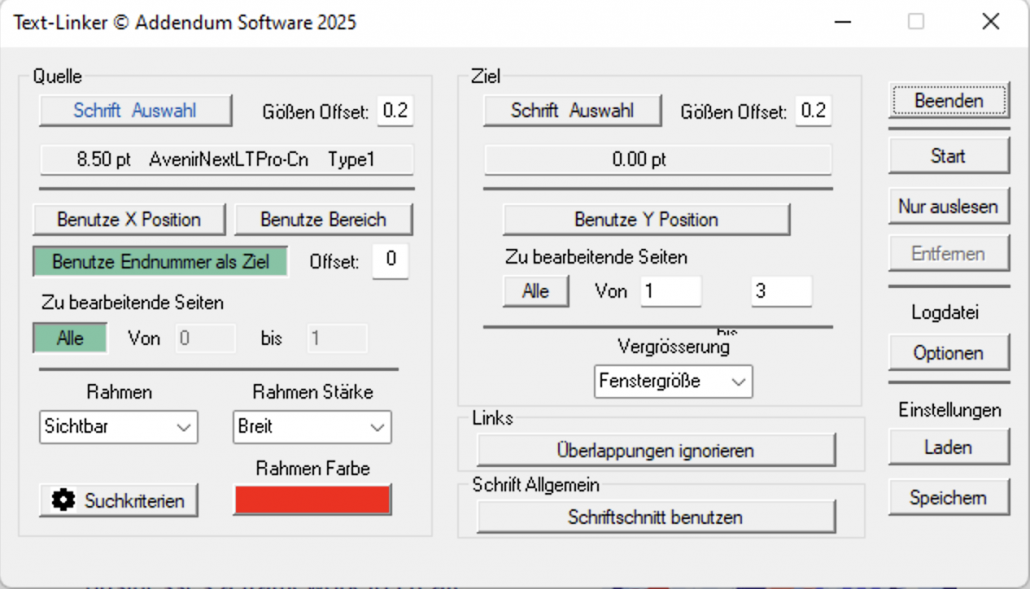Edit Quelle Größen Offset field

395,110
